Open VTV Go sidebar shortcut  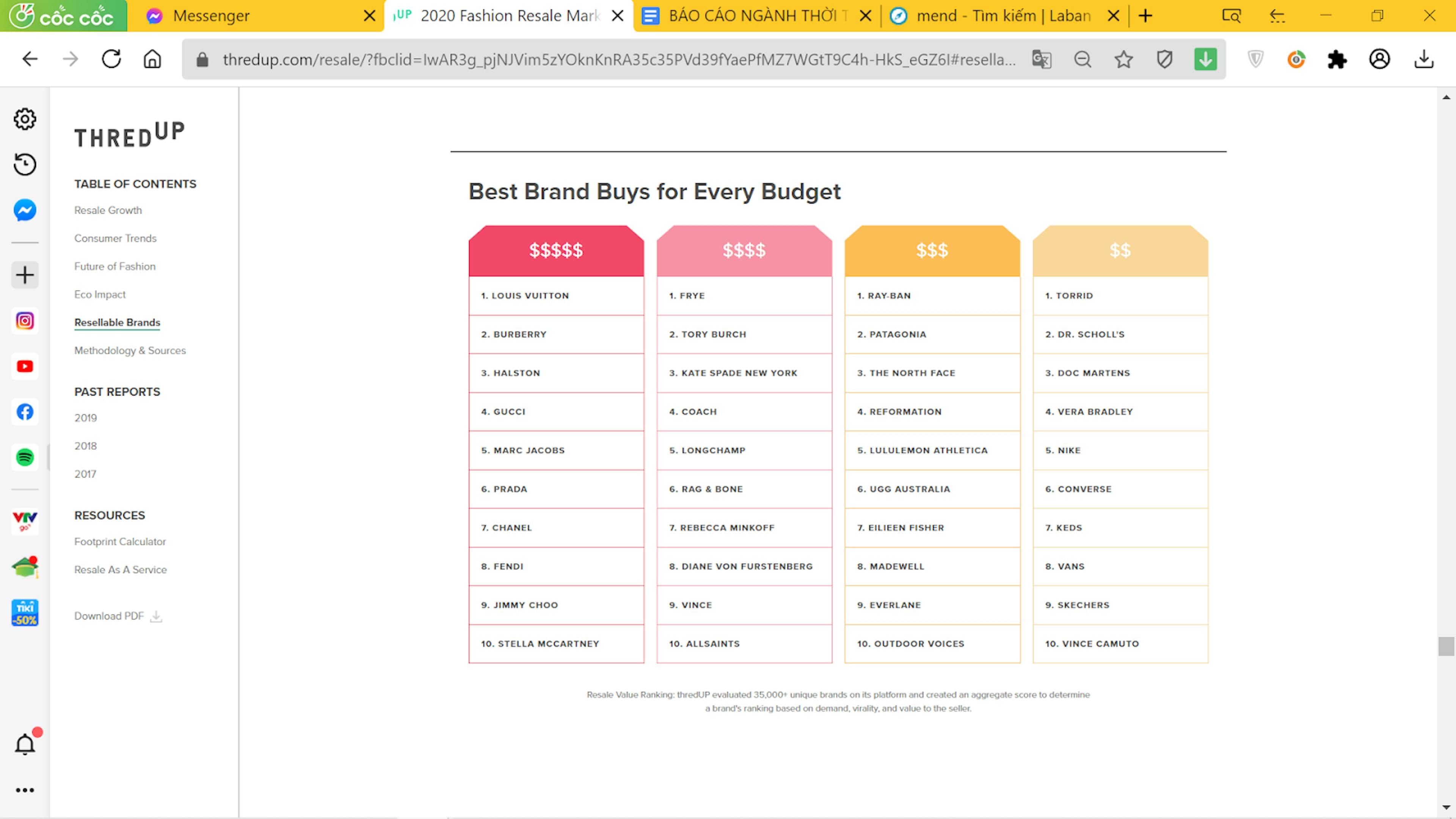tap(25, 521)
